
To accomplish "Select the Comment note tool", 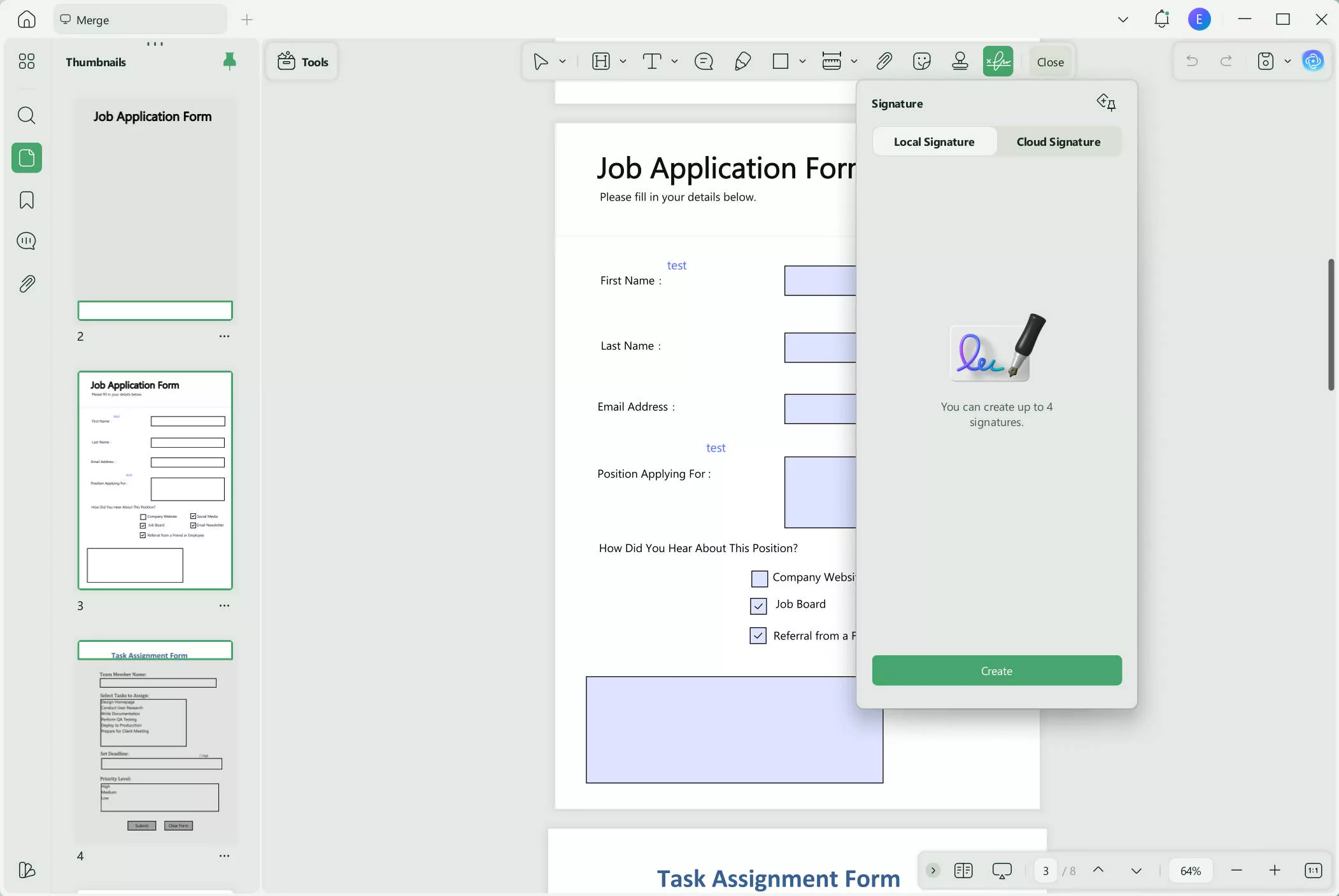I will point(704,62).
